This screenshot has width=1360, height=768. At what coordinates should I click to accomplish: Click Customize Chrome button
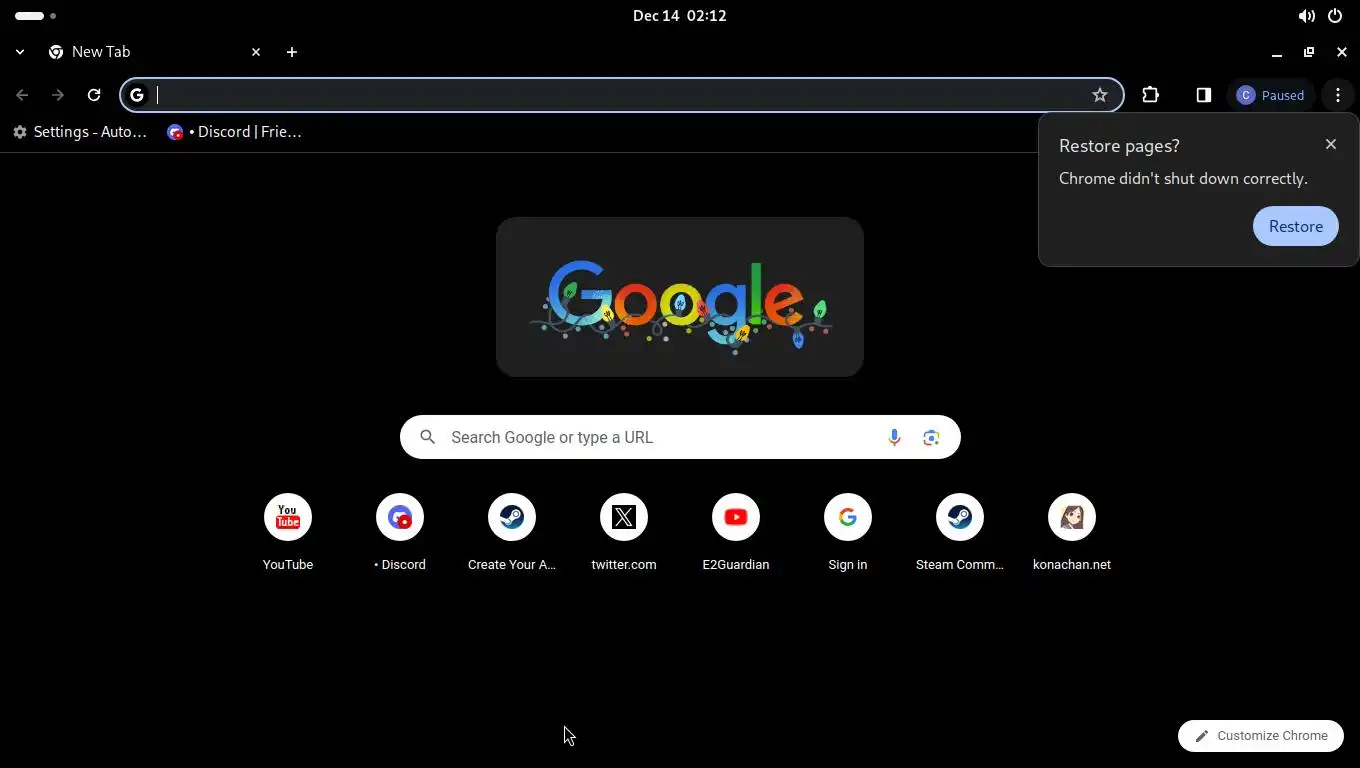[x=1261, y=736]
